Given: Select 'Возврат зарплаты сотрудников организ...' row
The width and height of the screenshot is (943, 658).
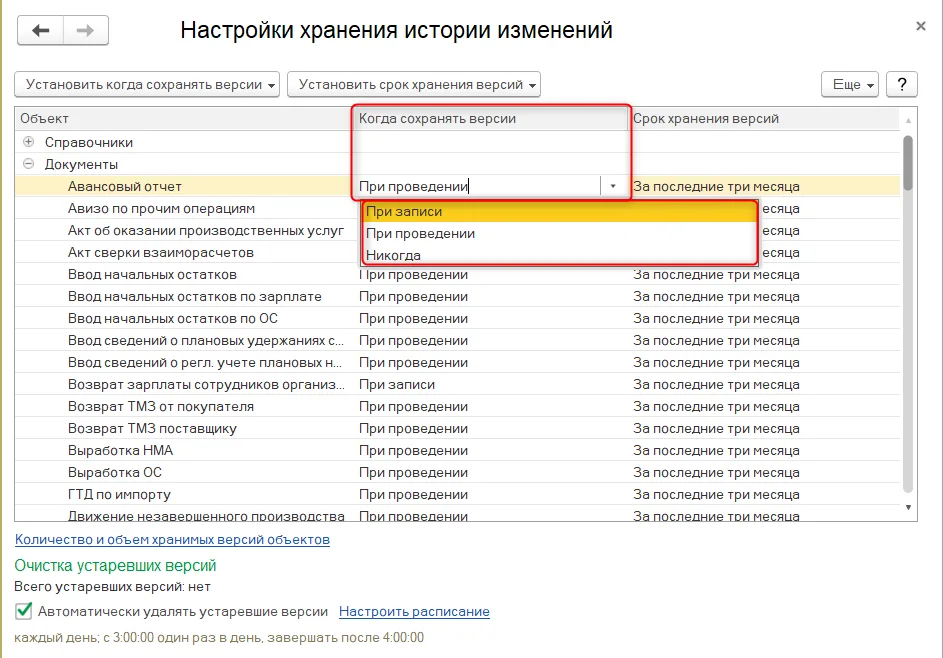Looking at the screenshot, I should point(458,384).
